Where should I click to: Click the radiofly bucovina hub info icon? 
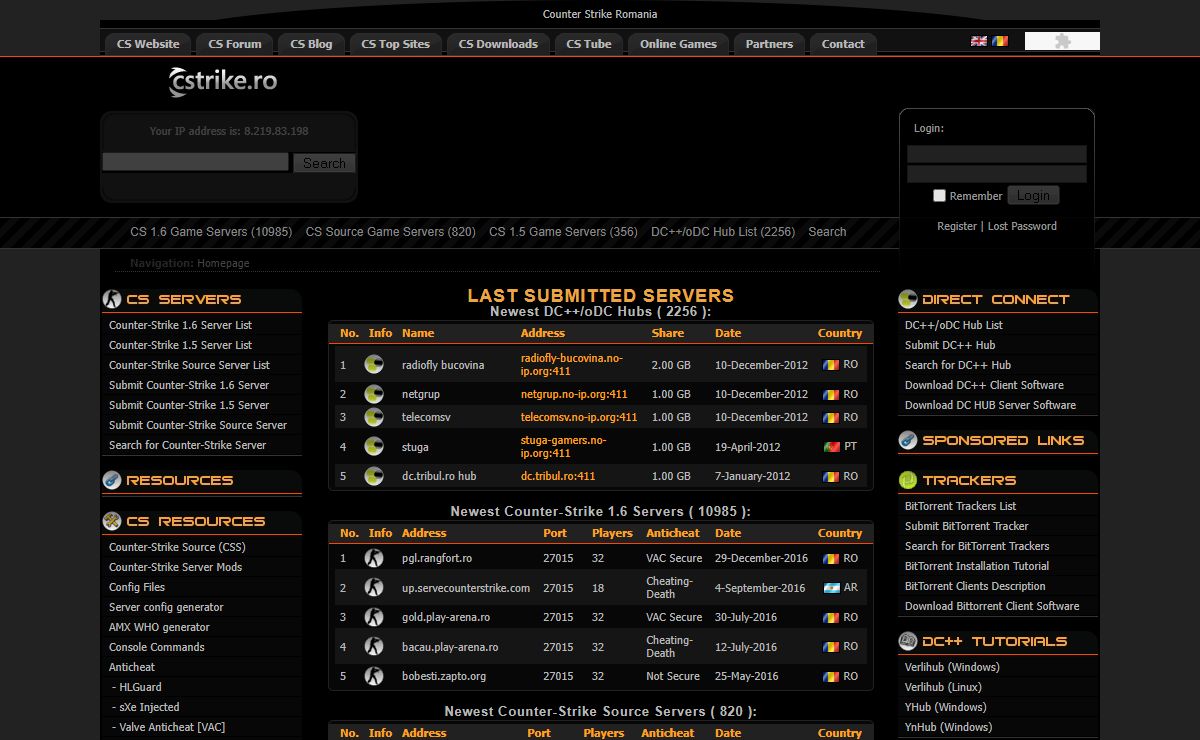point(374,365)
